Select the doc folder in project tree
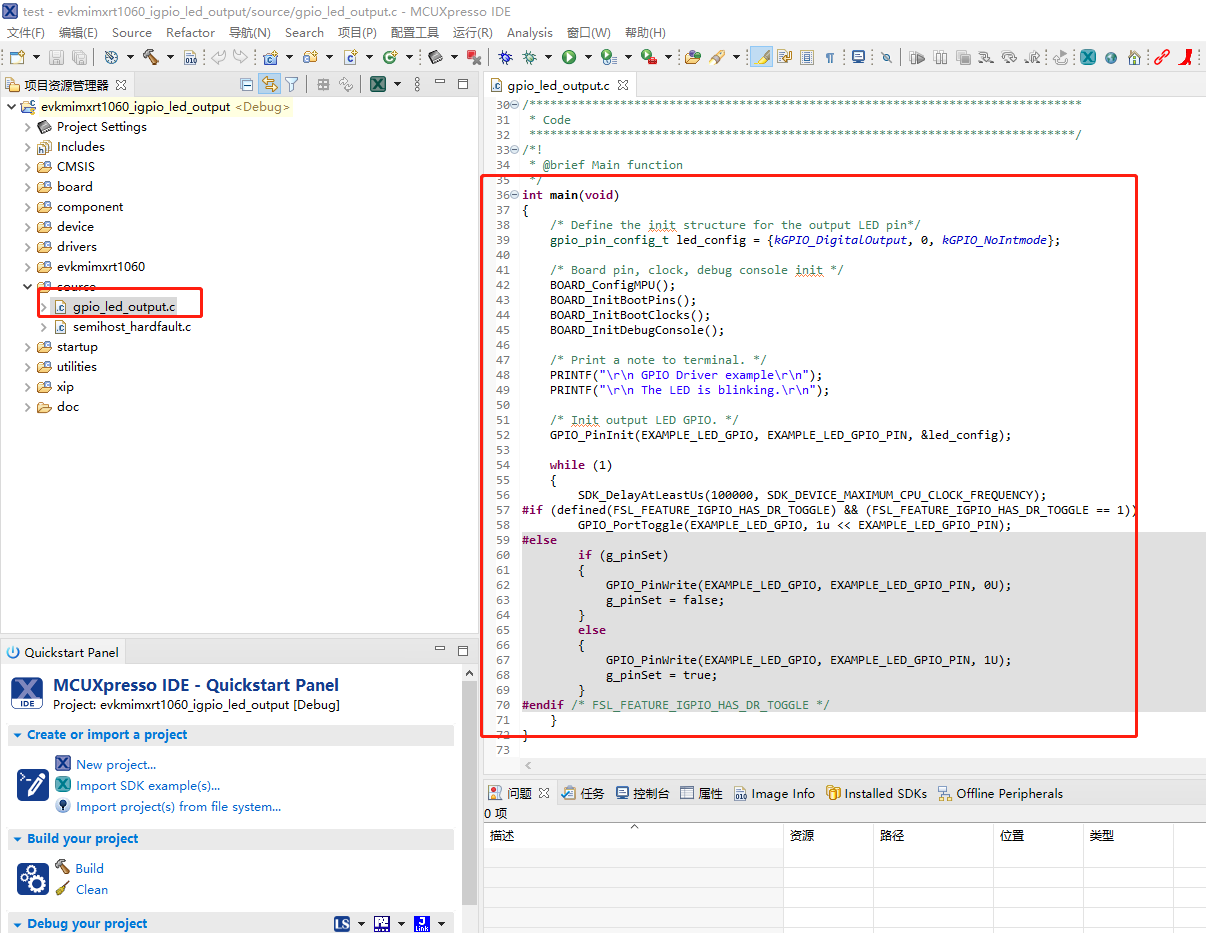This screenshot has height=933, width=1206. 68,407
